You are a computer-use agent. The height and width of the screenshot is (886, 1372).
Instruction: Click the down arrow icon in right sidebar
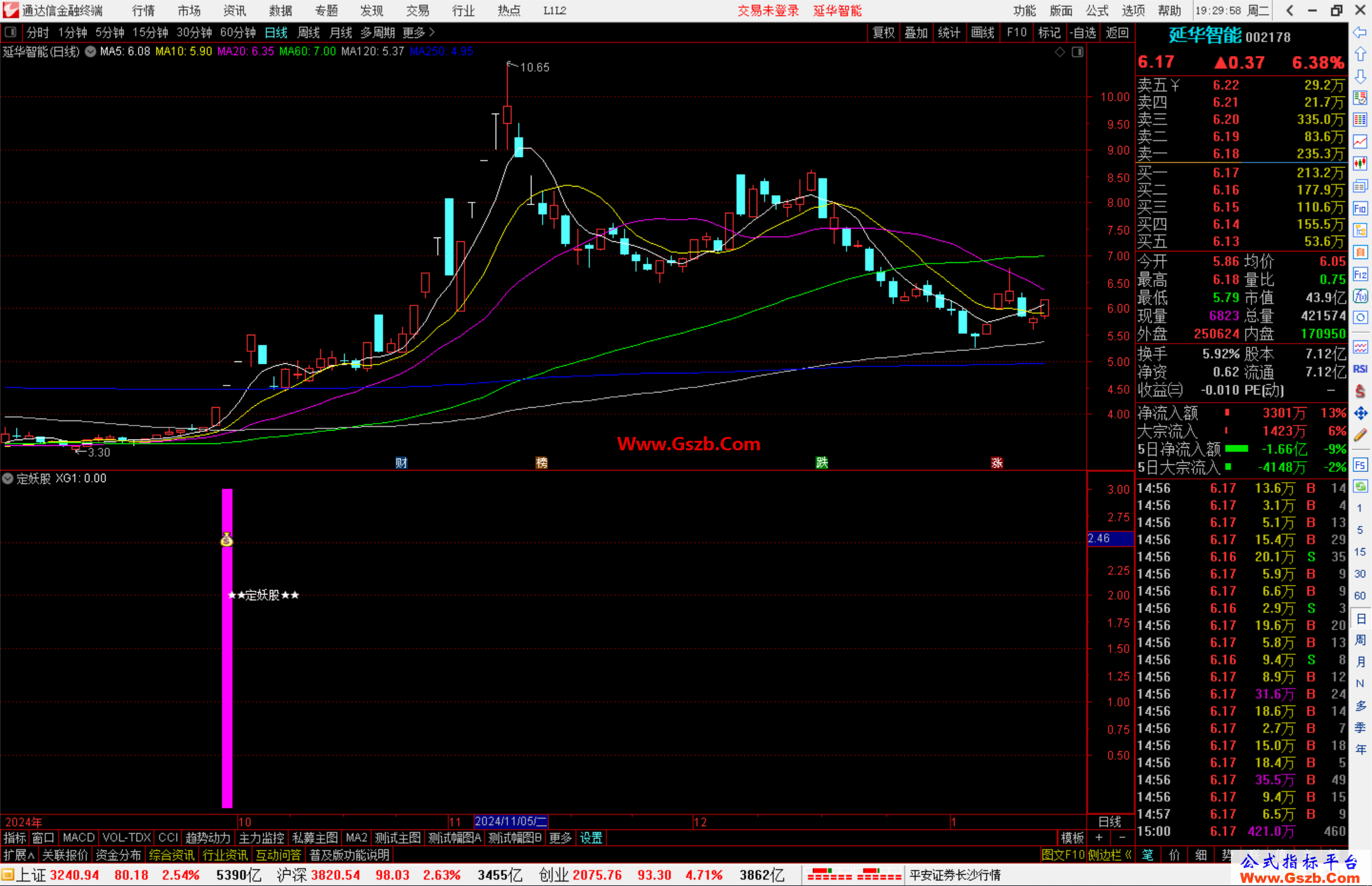(1360, 76)
